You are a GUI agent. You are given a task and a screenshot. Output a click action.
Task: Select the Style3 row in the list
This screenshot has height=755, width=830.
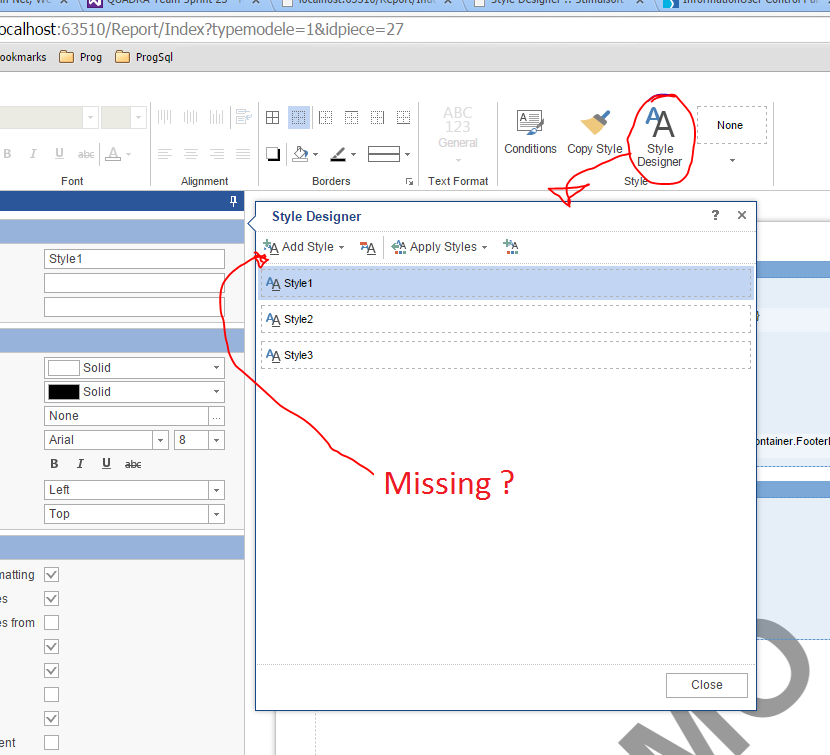[x=506, y=355]
